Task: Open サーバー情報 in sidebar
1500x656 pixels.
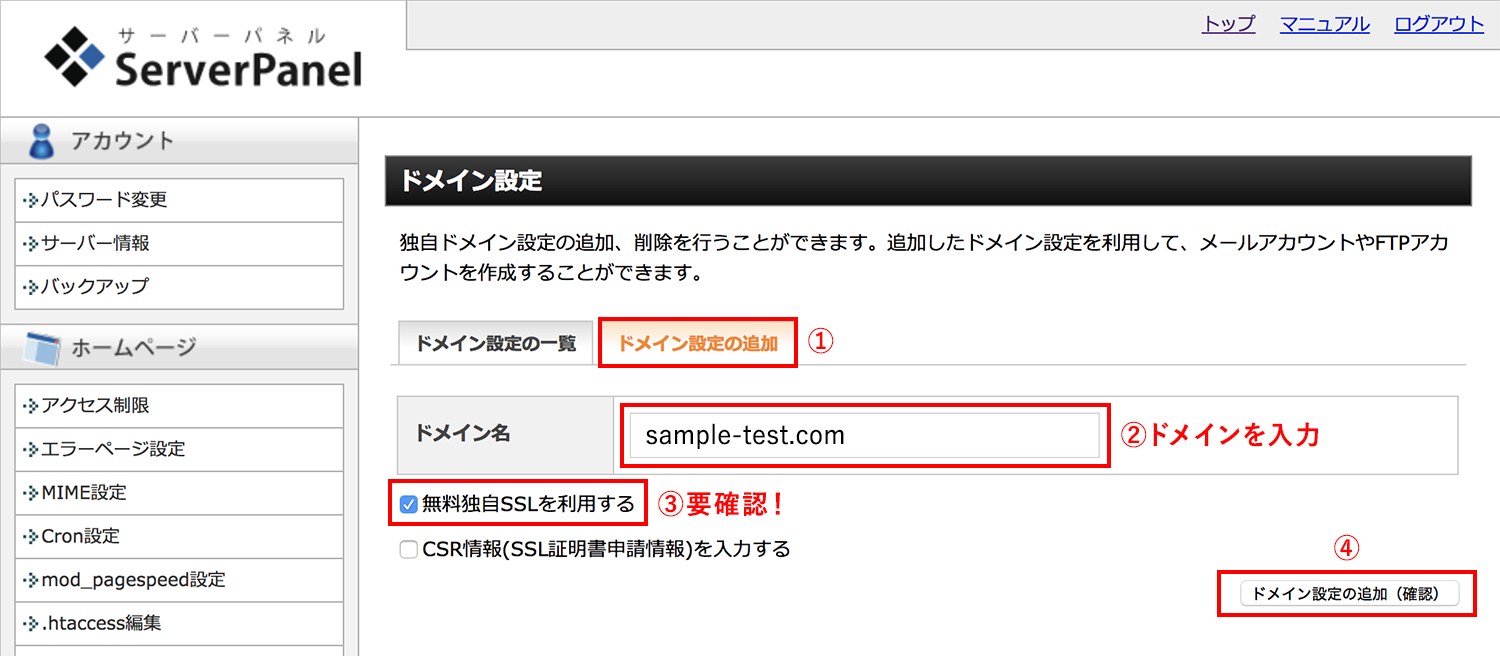Action: (x=180, y=243)
